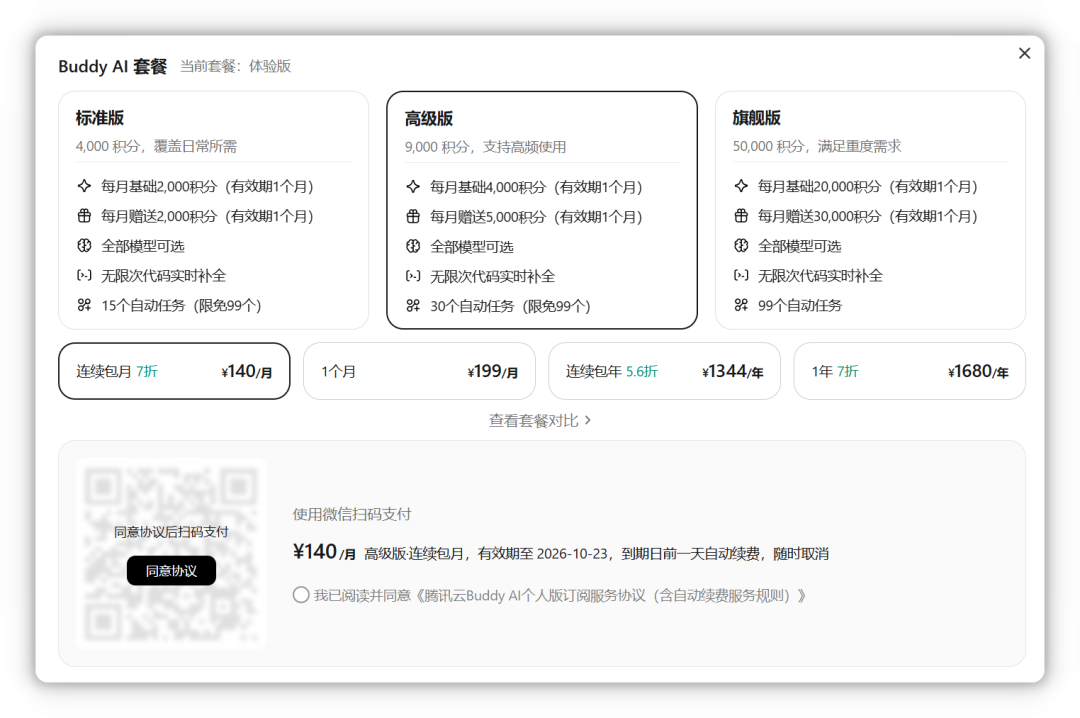The width and height of the screenshot is (1080, 718).
Task: Choose 连续包年 ¥1344/年 billing option
Action: [x=665, y=371]
